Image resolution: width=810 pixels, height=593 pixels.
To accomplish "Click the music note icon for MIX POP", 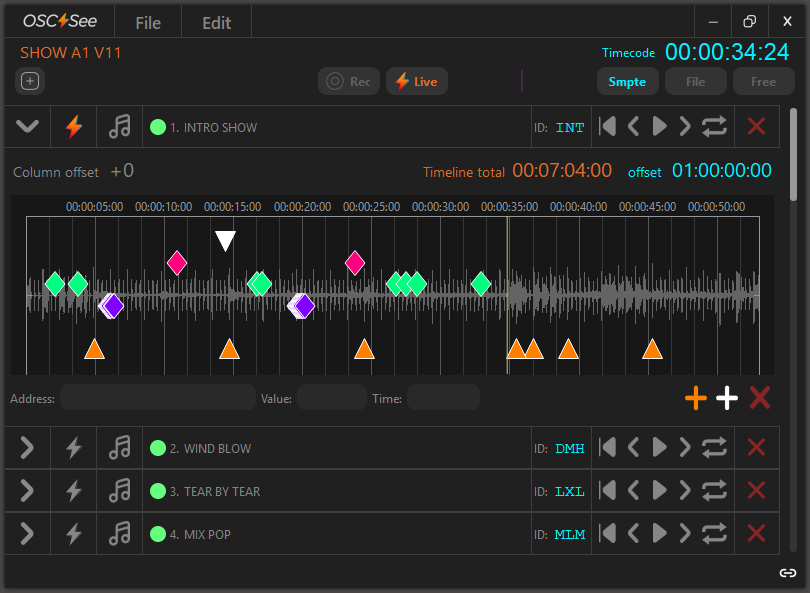I will [x=120, y=534].
